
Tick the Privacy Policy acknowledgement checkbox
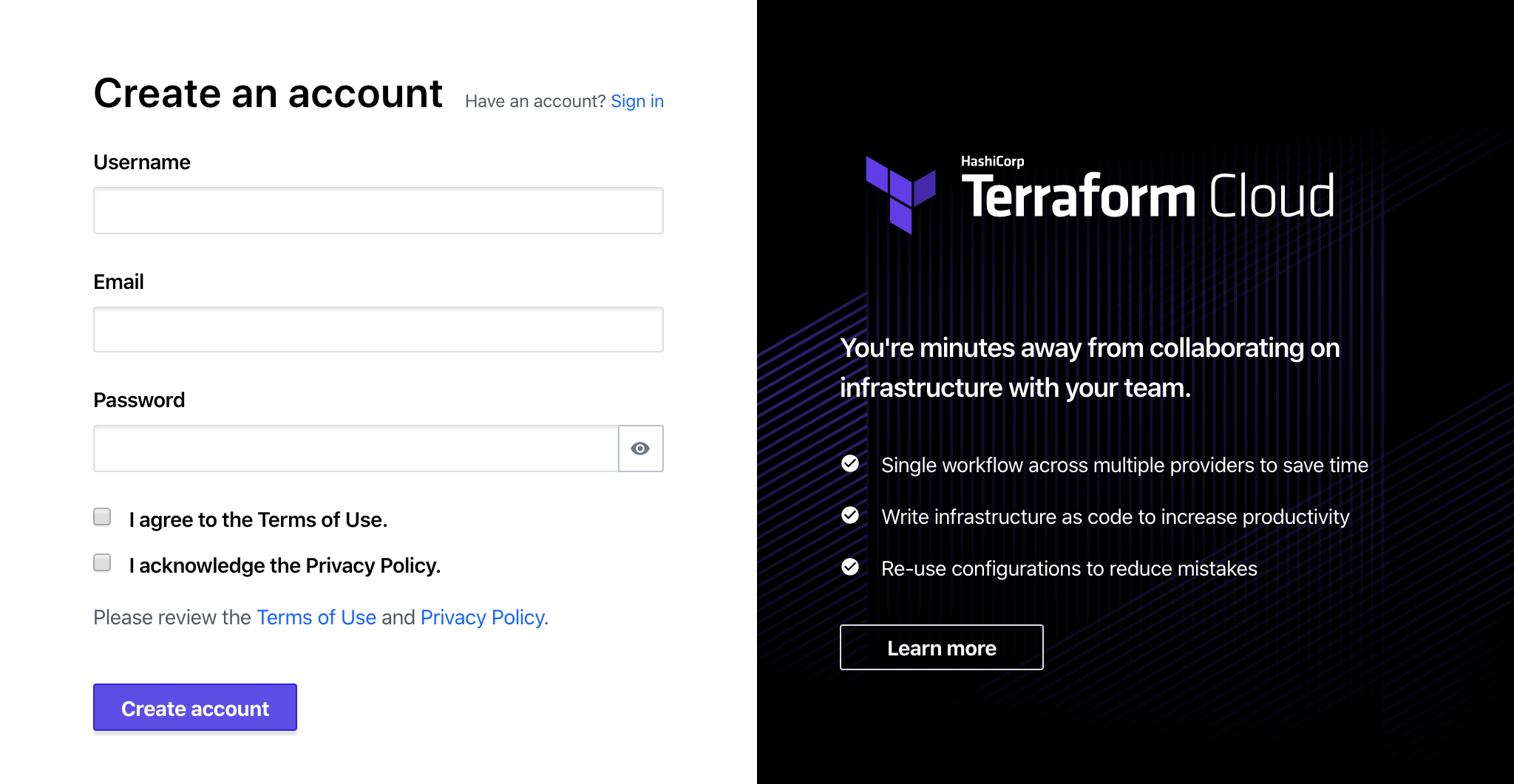click(x=102, y=562)
